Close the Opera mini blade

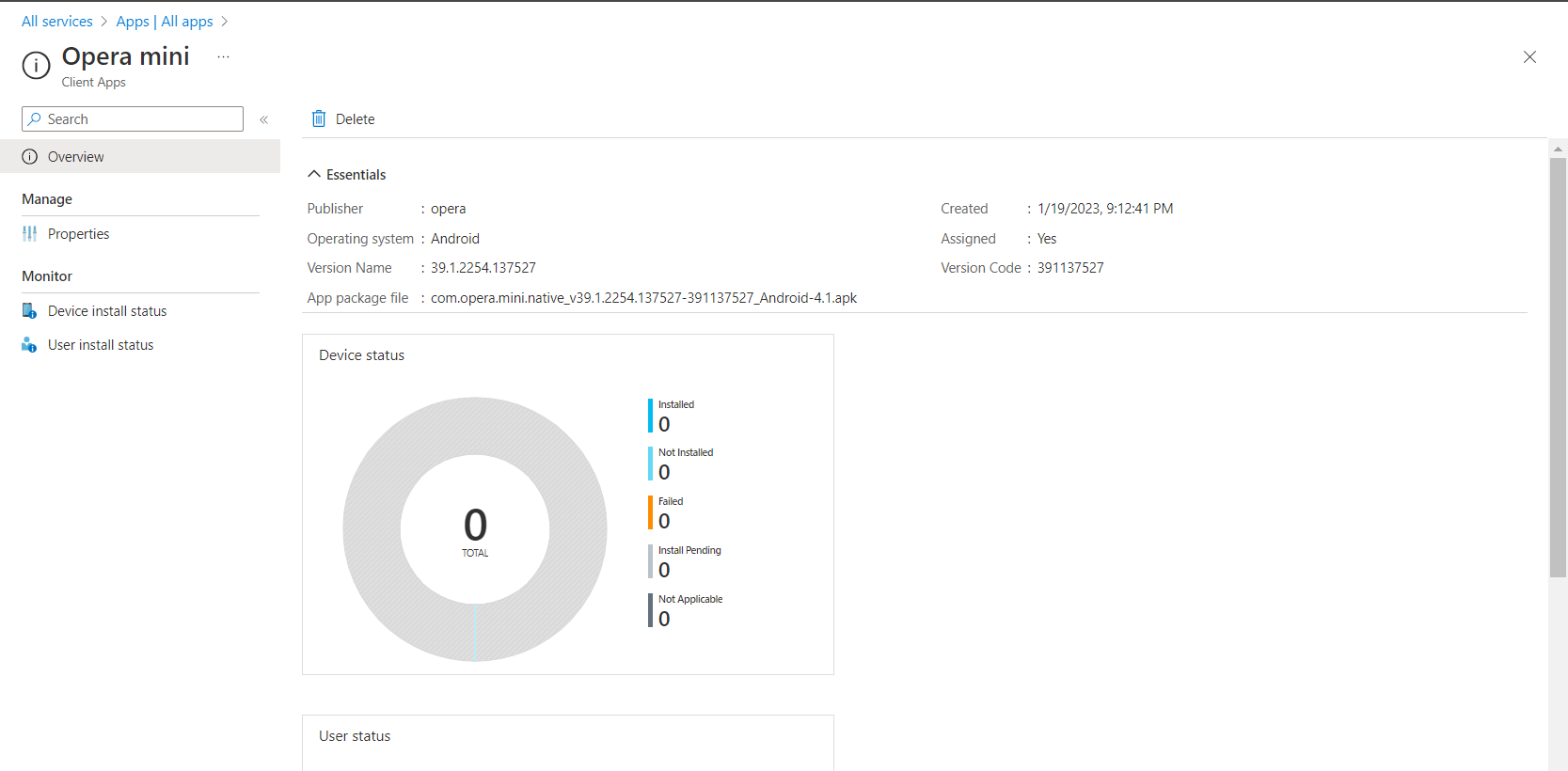coord(1529,57)
